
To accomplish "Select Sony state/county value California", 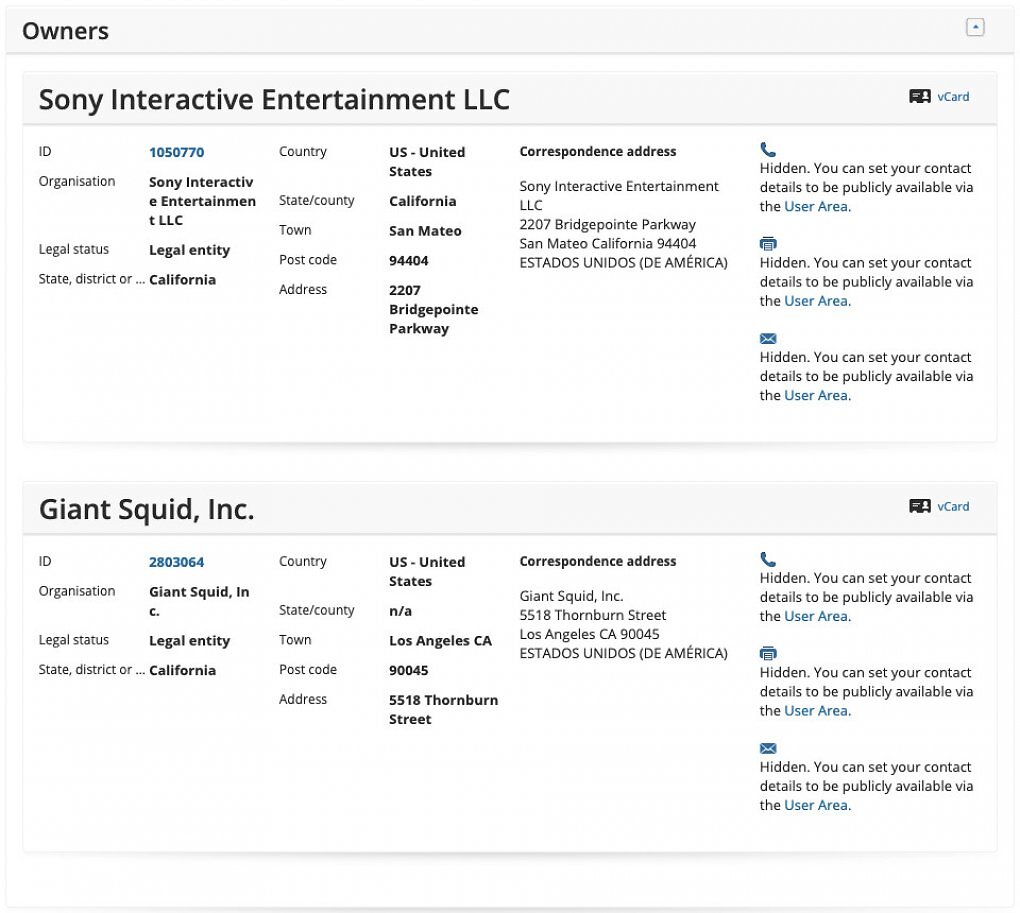I will 422,201.
